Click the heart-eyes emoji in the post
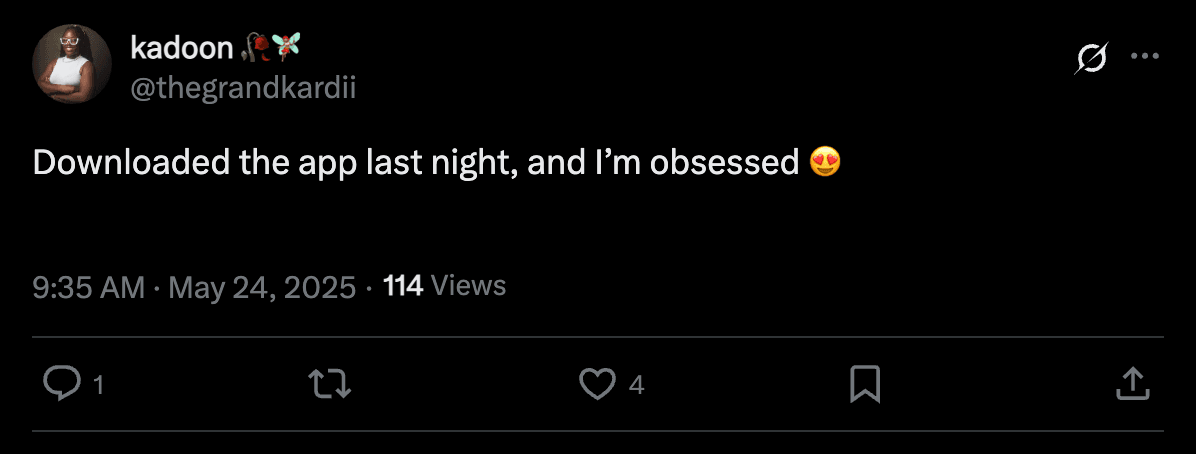This screenshot has width=1196, height=454. [824, 161]
